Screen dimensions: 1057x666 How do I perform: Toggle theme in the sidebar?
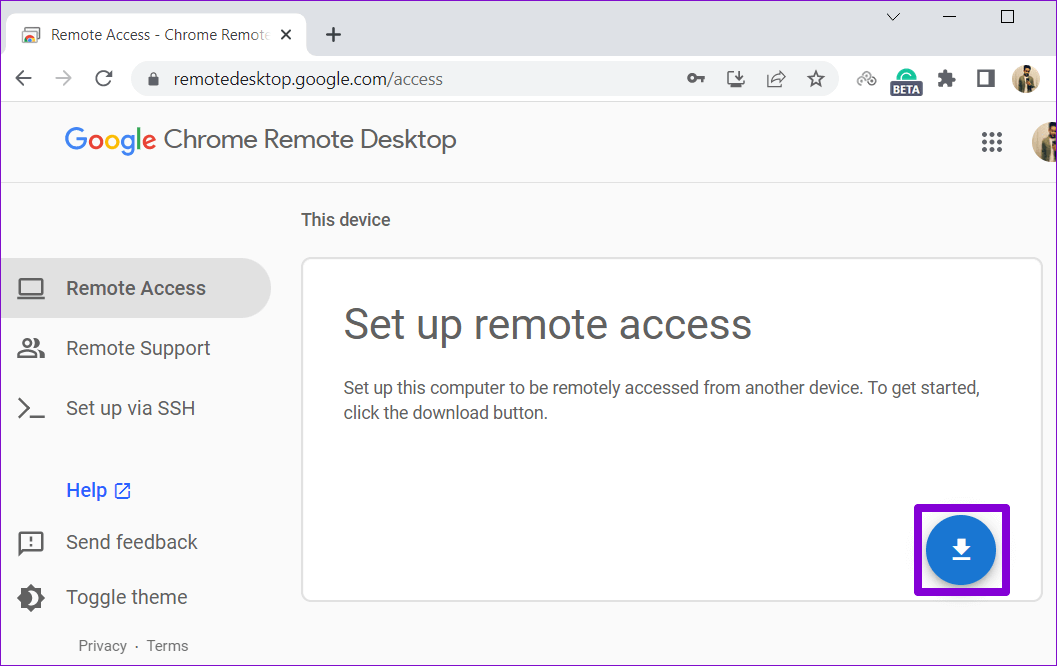pos(126,597)
